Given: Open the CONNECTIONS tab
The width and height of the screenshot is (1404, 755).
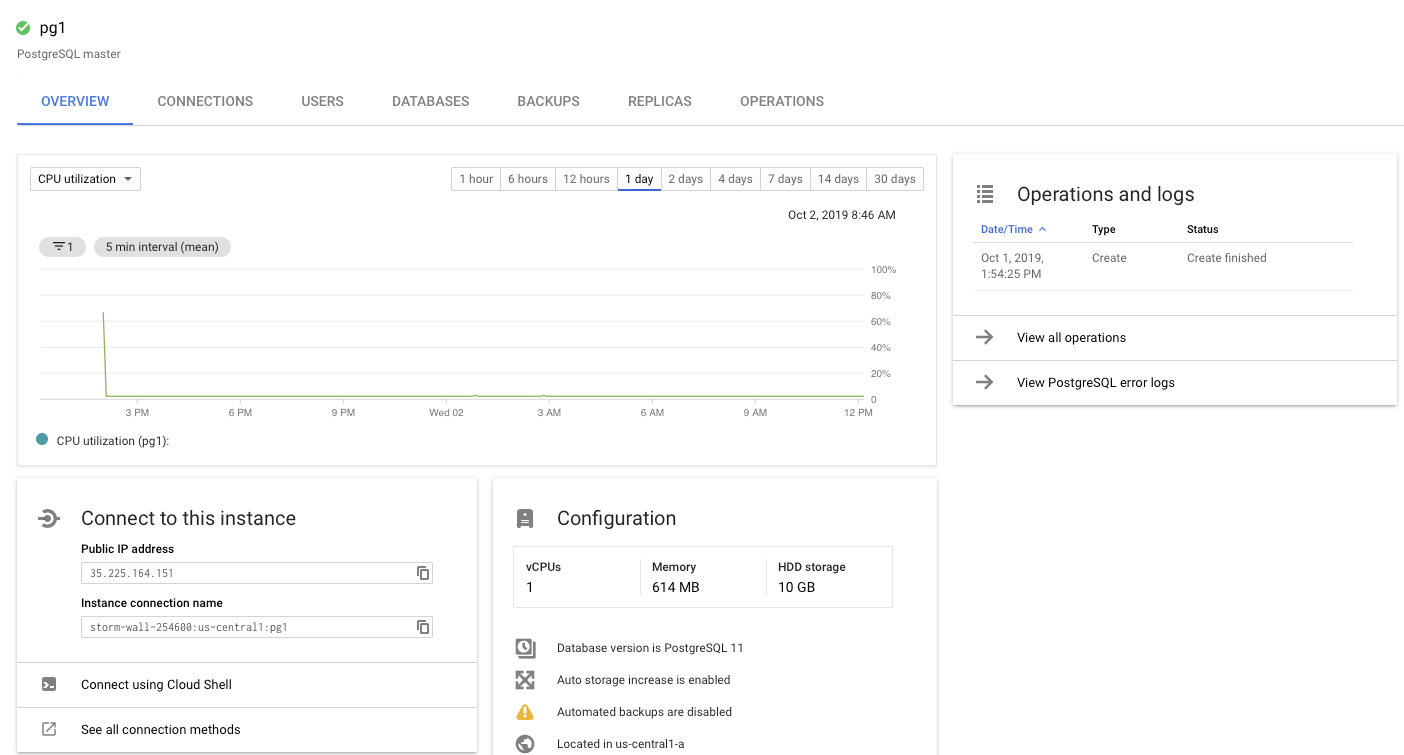Looking at the screenshot, I should (x=205, y=101).
